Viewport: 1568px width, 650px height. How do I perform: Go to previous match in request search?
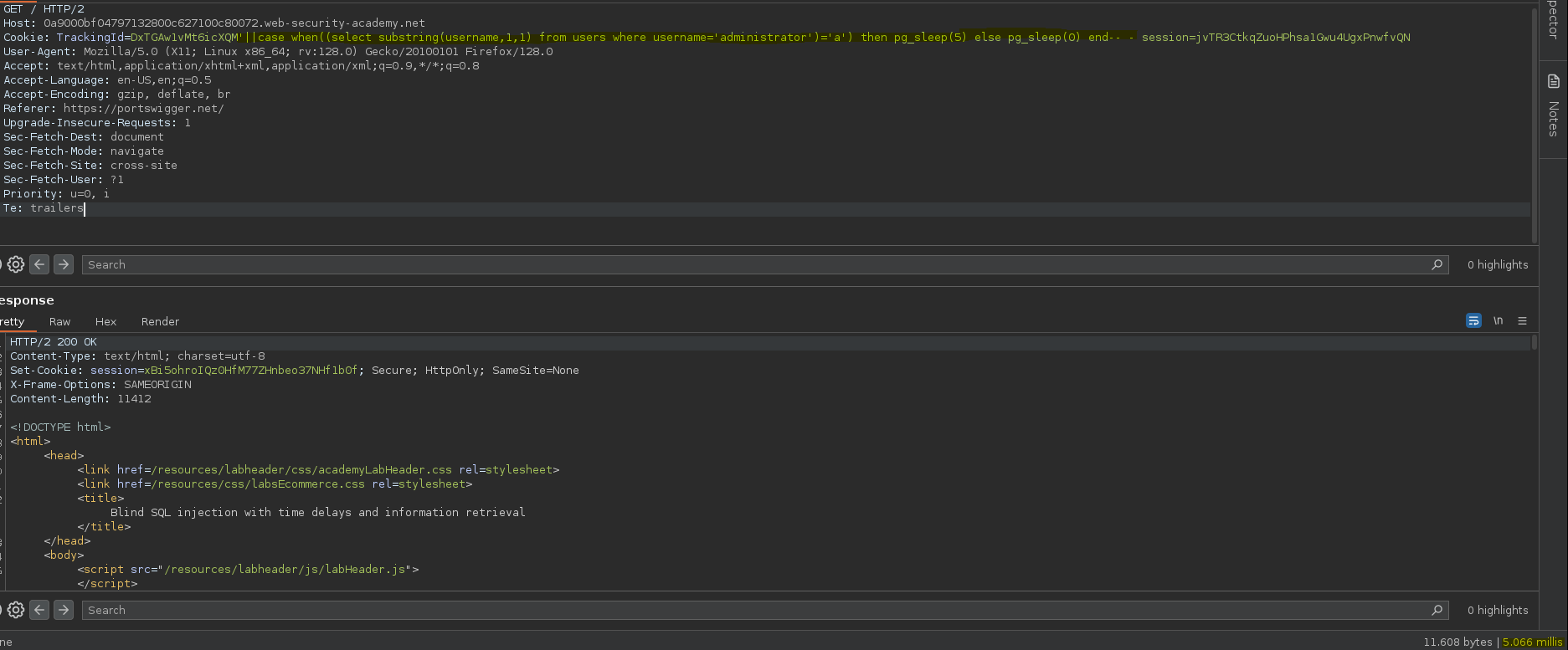click(x=39, y=264)
